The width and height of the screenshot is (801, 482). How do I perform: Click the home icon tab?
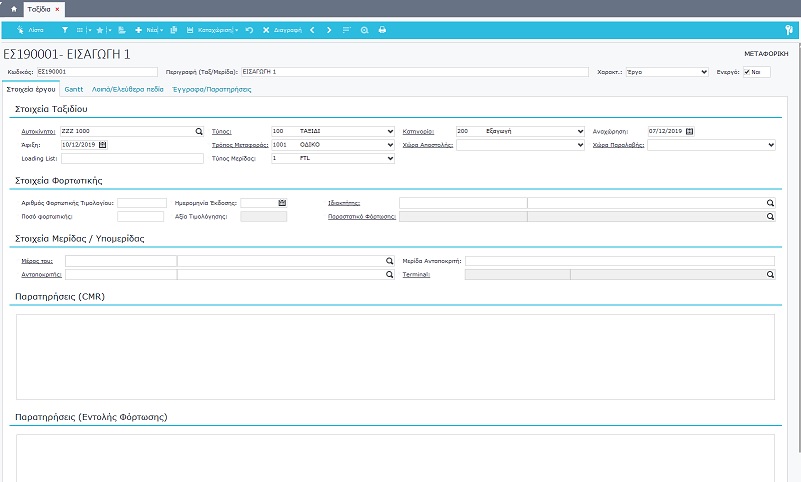tap(13, 9)
